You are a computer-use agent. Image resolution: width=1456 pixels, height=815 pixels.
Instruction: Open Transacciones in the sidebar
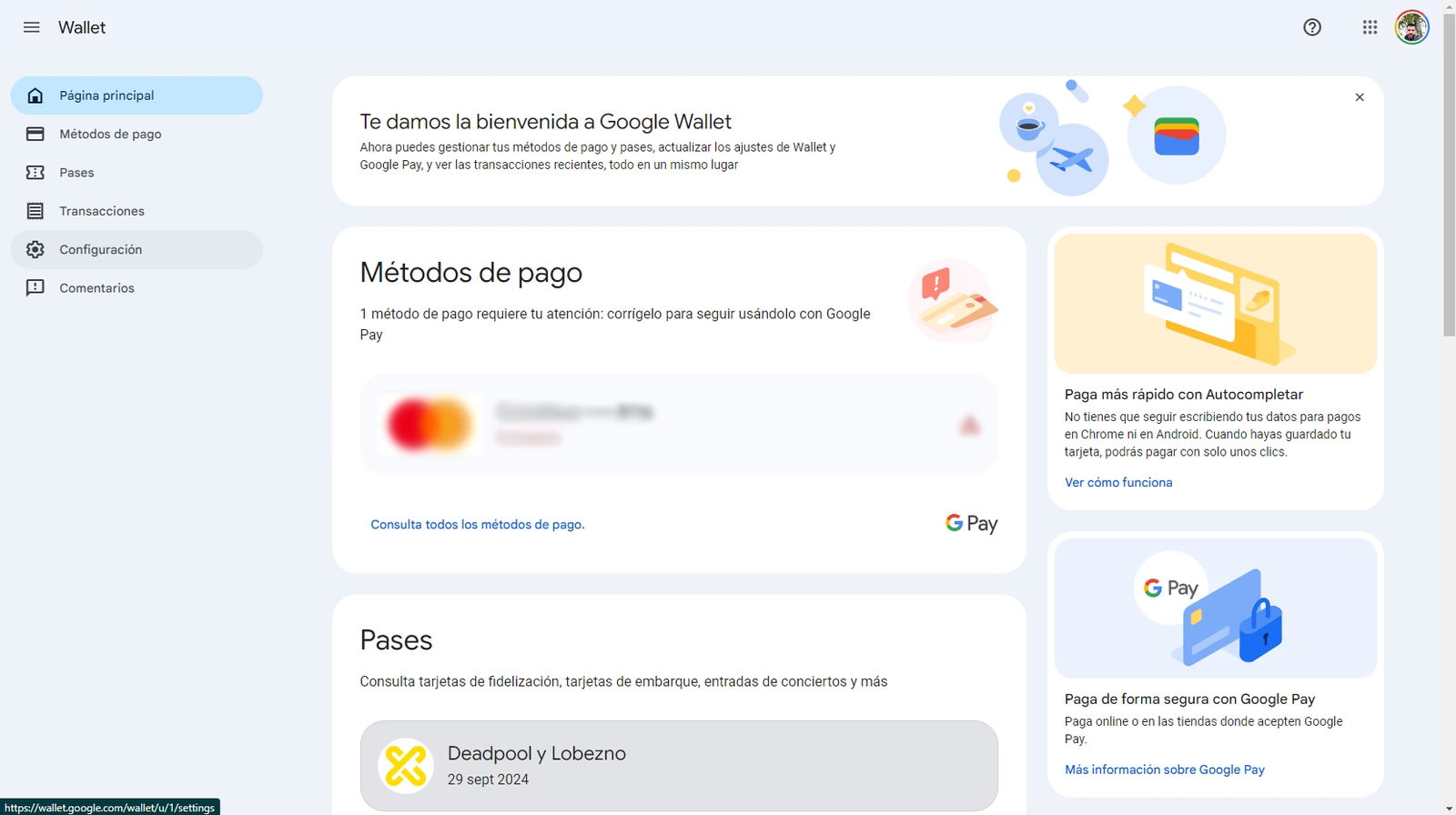tap(136, 211)
